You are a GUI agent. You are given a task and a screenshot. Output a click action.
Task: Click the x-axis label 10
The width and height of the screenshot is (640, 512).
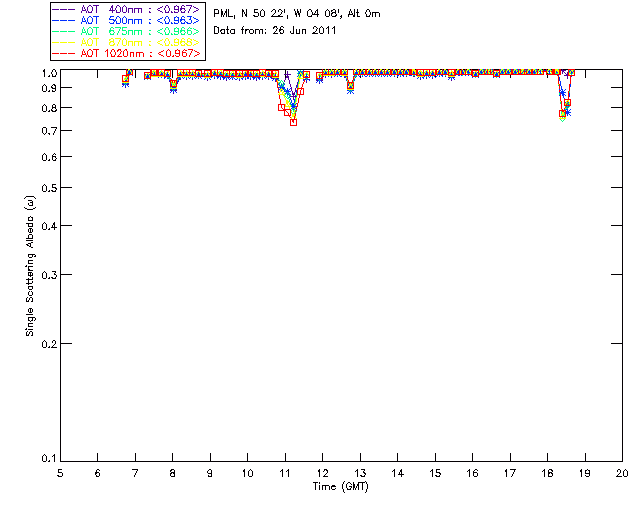click(247, 474)
